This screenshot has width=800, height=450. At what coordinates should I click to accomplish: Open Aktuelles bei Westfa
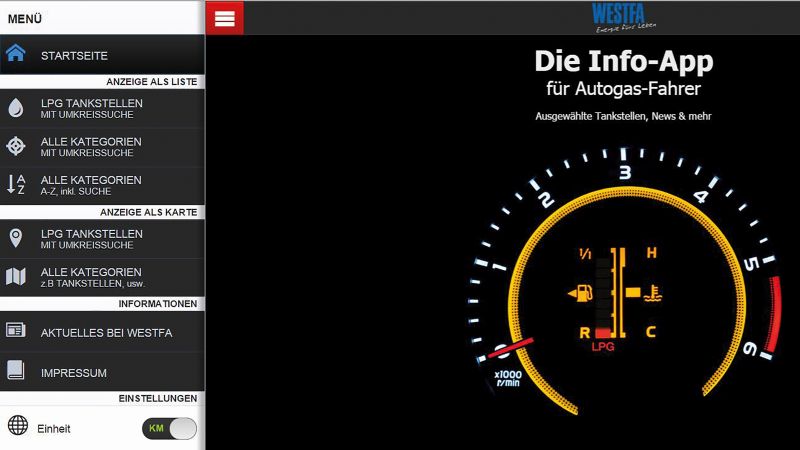coord(102,332)
